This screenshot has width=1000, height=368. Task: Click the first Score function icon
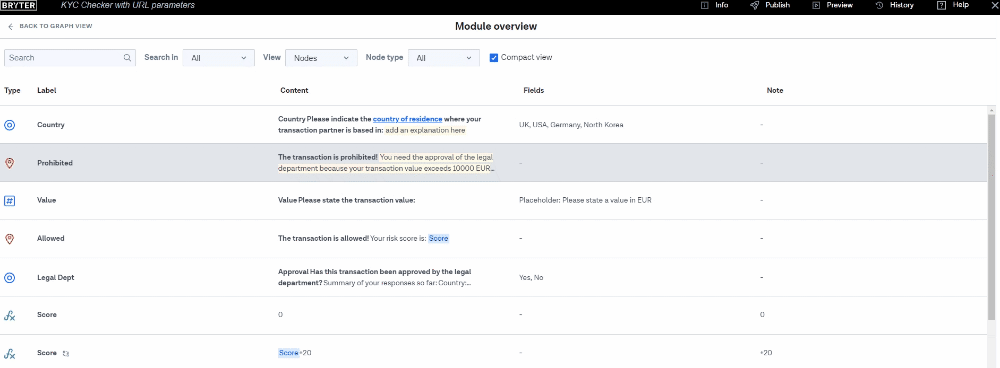click(x=10, y=315)
